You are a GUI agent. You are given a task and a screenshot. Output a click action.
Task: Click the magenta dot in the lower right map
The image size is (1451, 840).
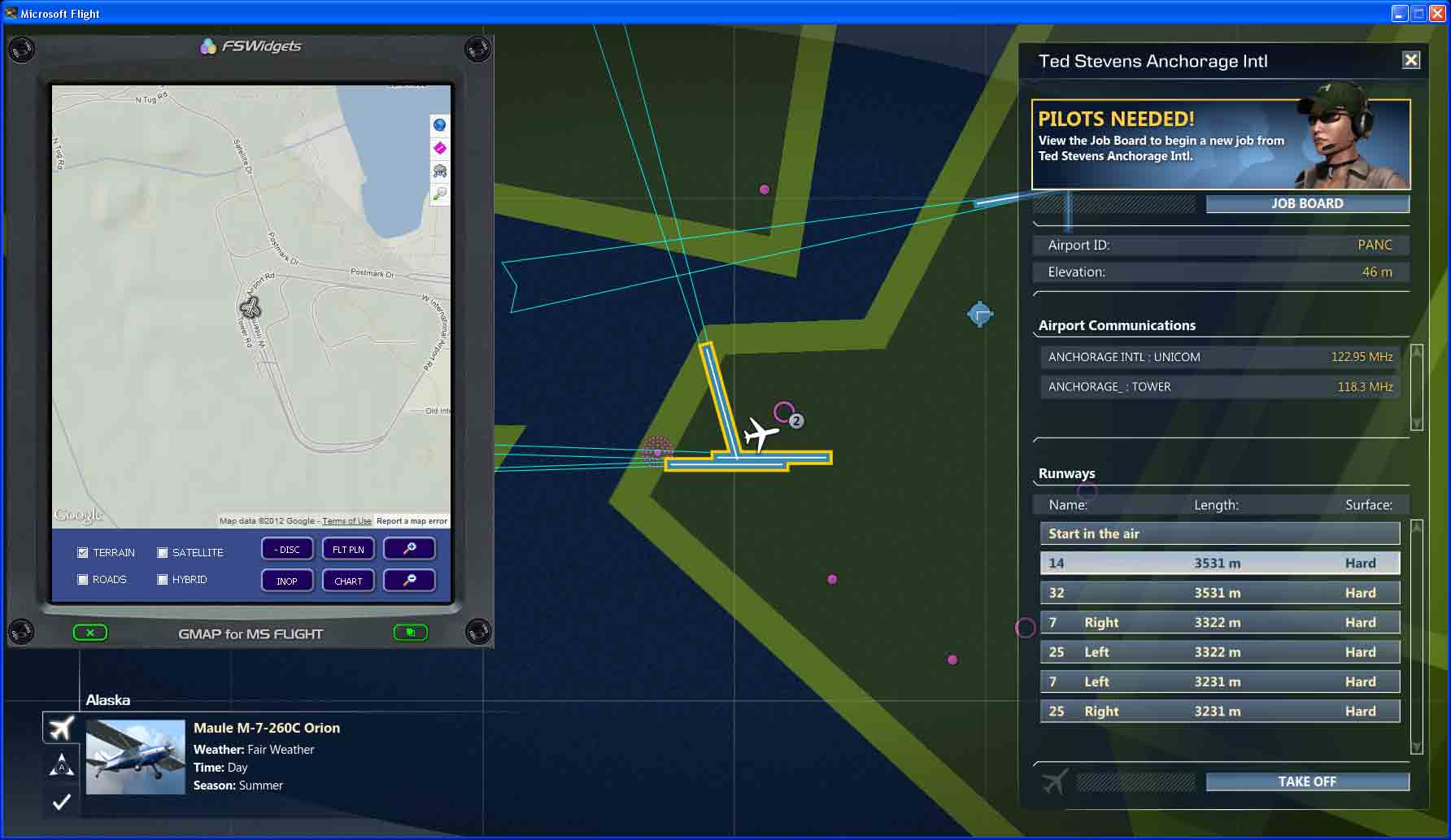[952, 659]
